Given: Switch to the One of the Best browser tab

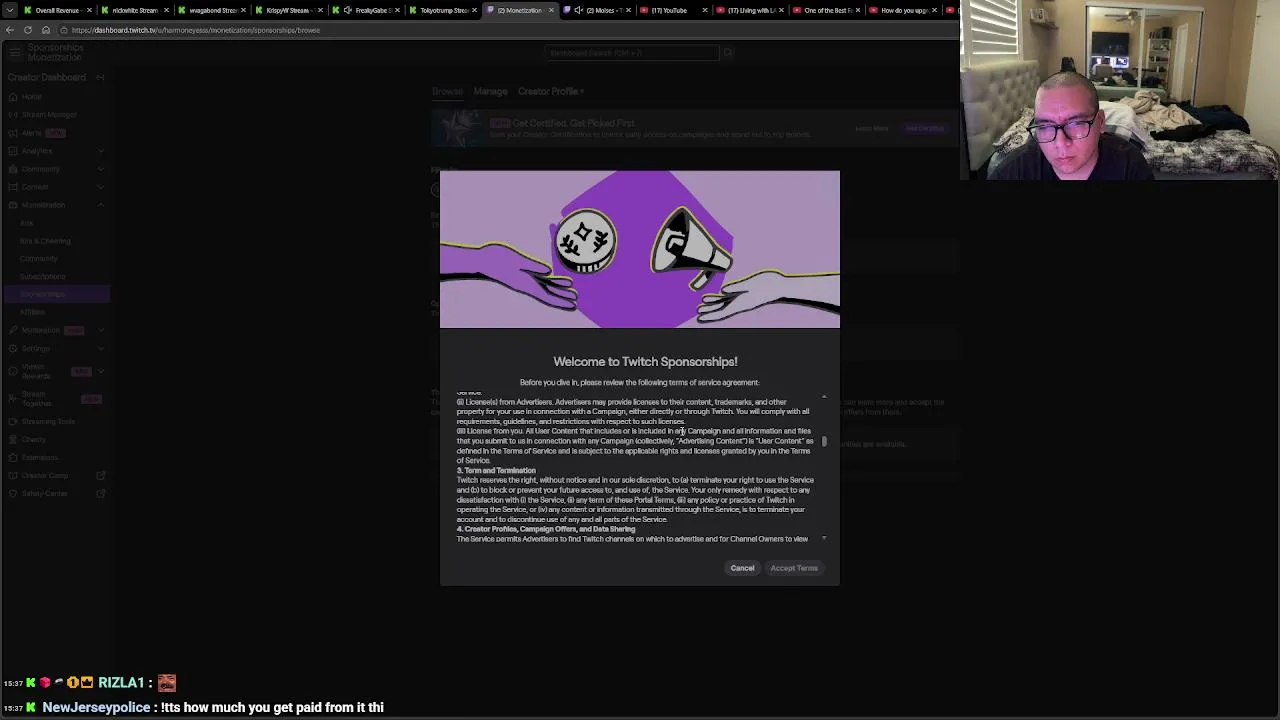Looking at the screenshot, I should click(828, 10).
